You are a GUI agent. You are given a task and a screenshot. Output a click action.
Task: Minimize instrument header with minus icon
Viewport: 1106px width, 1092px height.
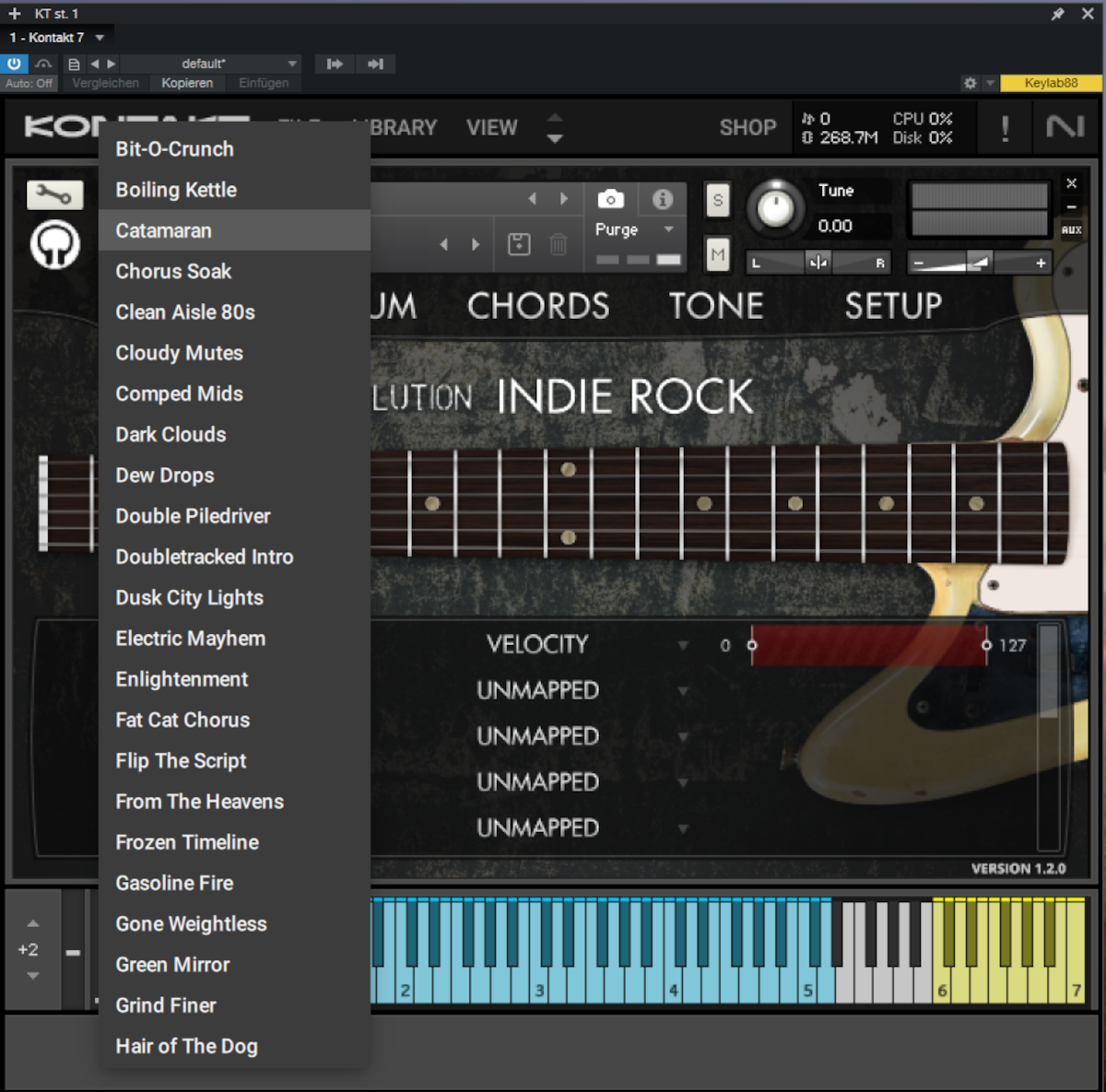pyautogui.click(x=1071, y=206)
